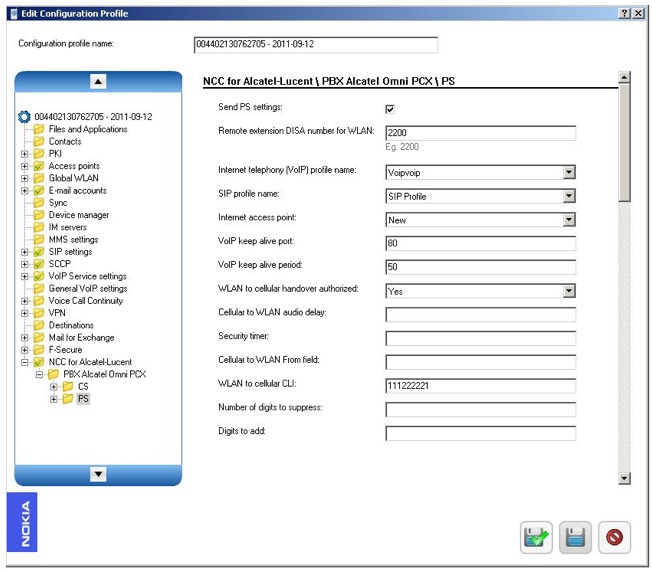The width and height of the screenshot is (652, 572).
Task: Click the tree panel scroll-up arrow button
Action: coord(98,82)
